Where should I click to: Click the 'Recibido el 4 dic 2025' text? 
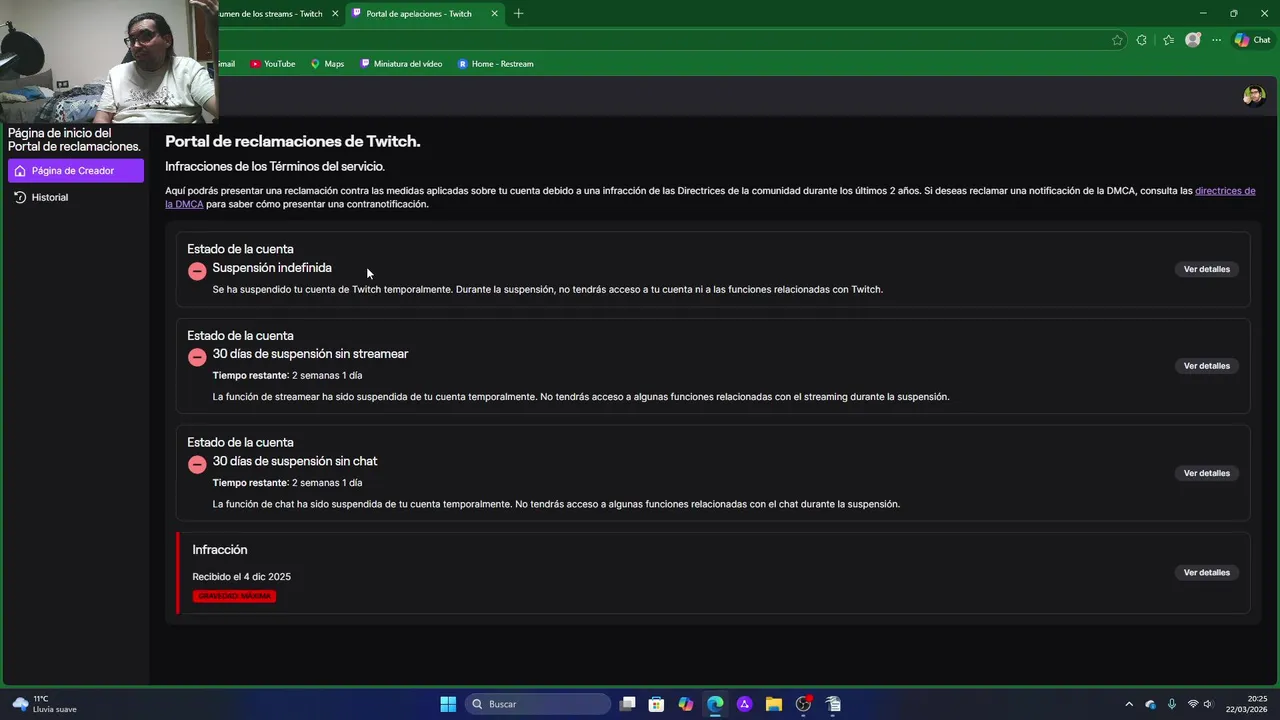pos(241,576)
